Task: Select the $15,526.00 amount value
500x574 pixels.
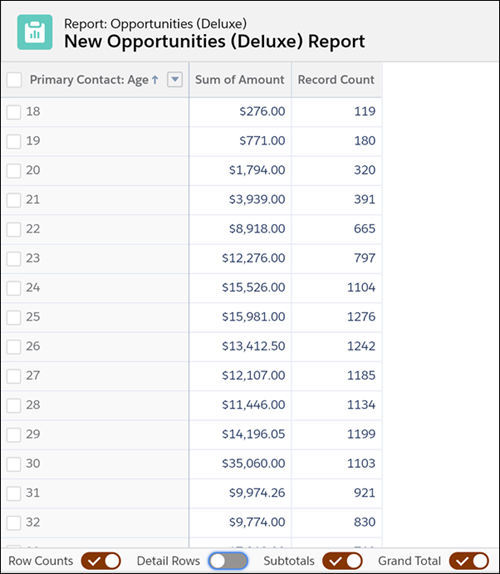Action: coord(253,287)
